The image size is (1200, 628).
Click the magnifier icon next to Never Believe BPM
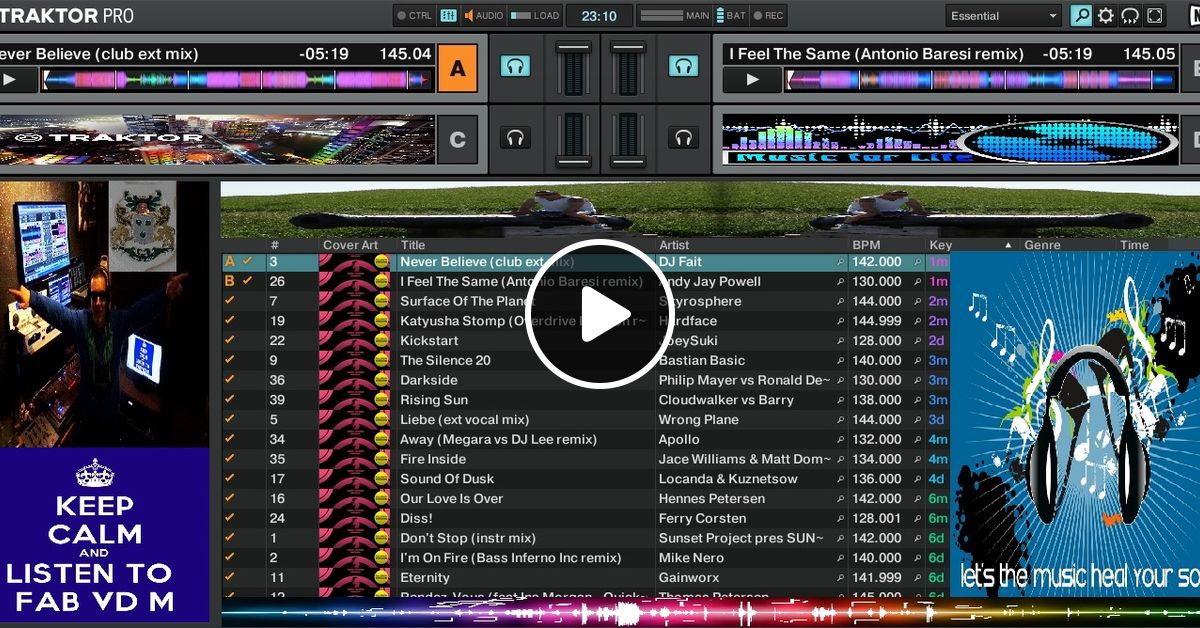916,261
